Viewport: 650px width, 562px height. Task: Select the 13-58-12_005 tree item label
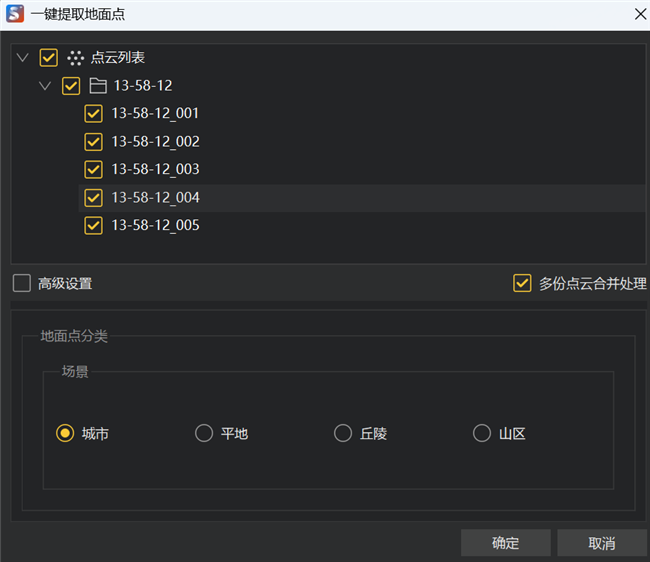click(155, 225)
